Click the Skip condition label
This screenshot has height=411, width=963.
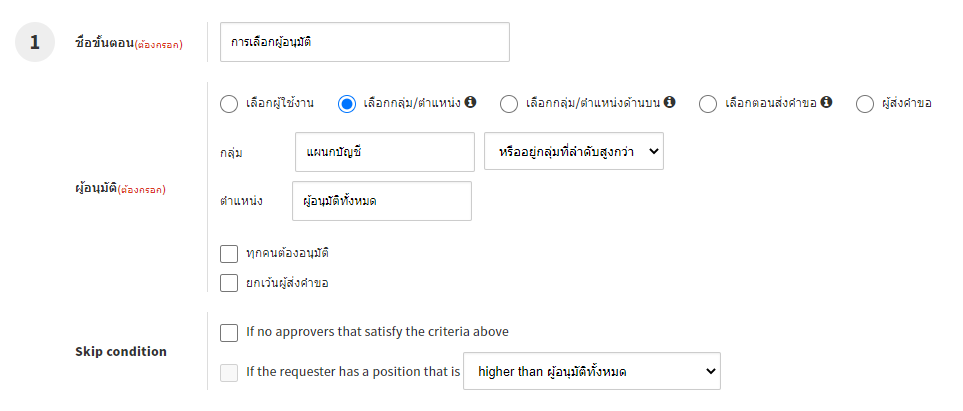(121, 351)
